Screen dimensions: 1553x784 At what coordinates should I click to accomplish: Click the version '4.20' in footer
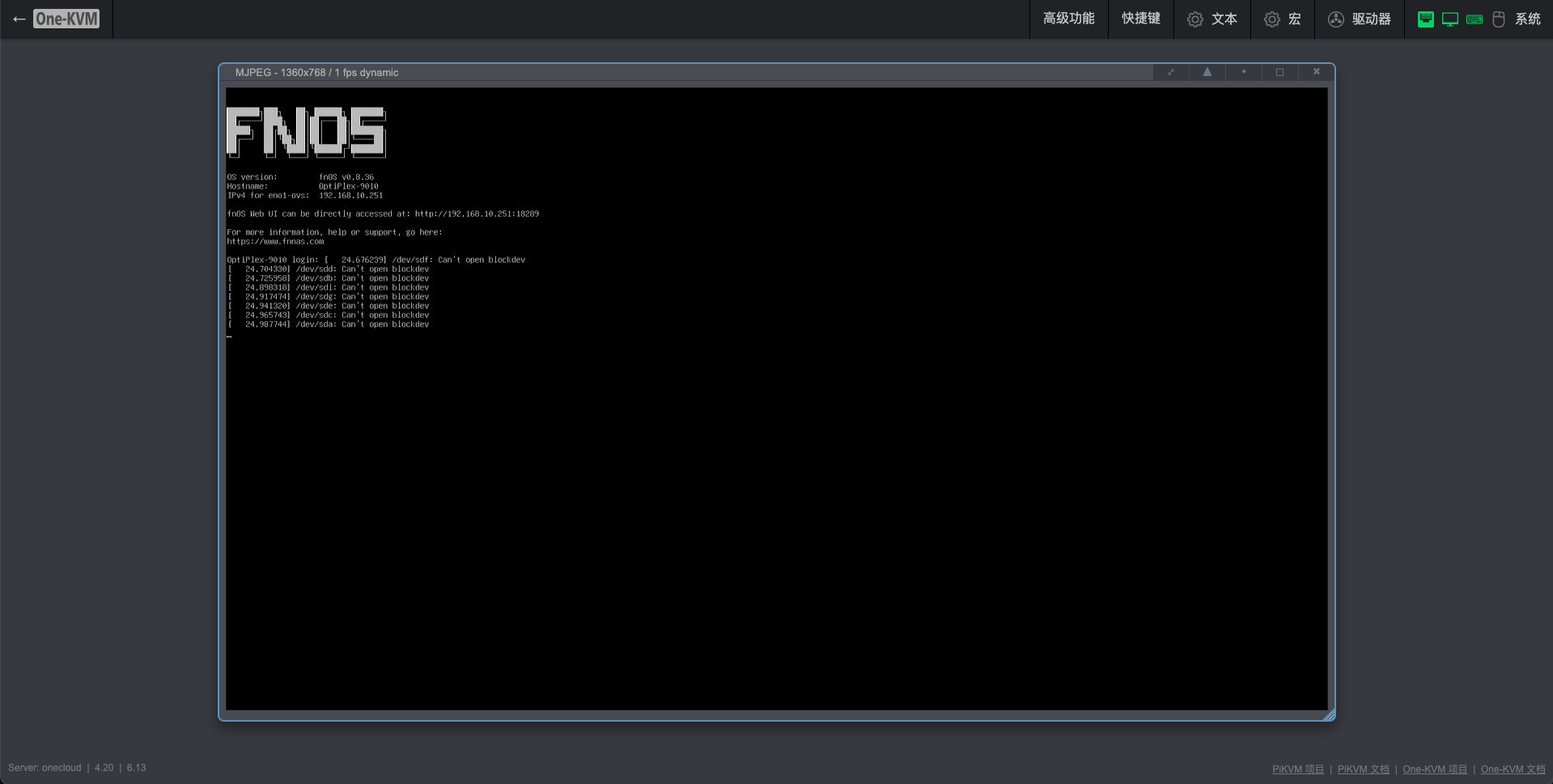(x=104, y=768)
